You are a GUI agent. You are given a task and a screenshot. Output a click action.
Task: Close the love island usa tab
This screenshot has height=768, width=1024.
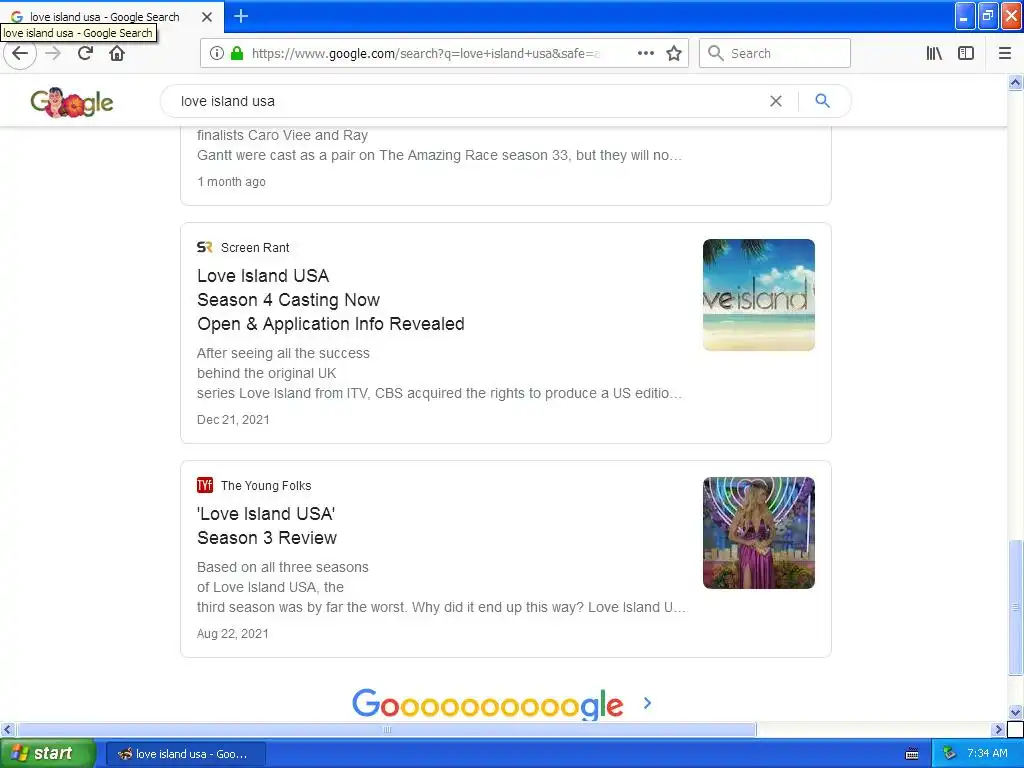207,17
